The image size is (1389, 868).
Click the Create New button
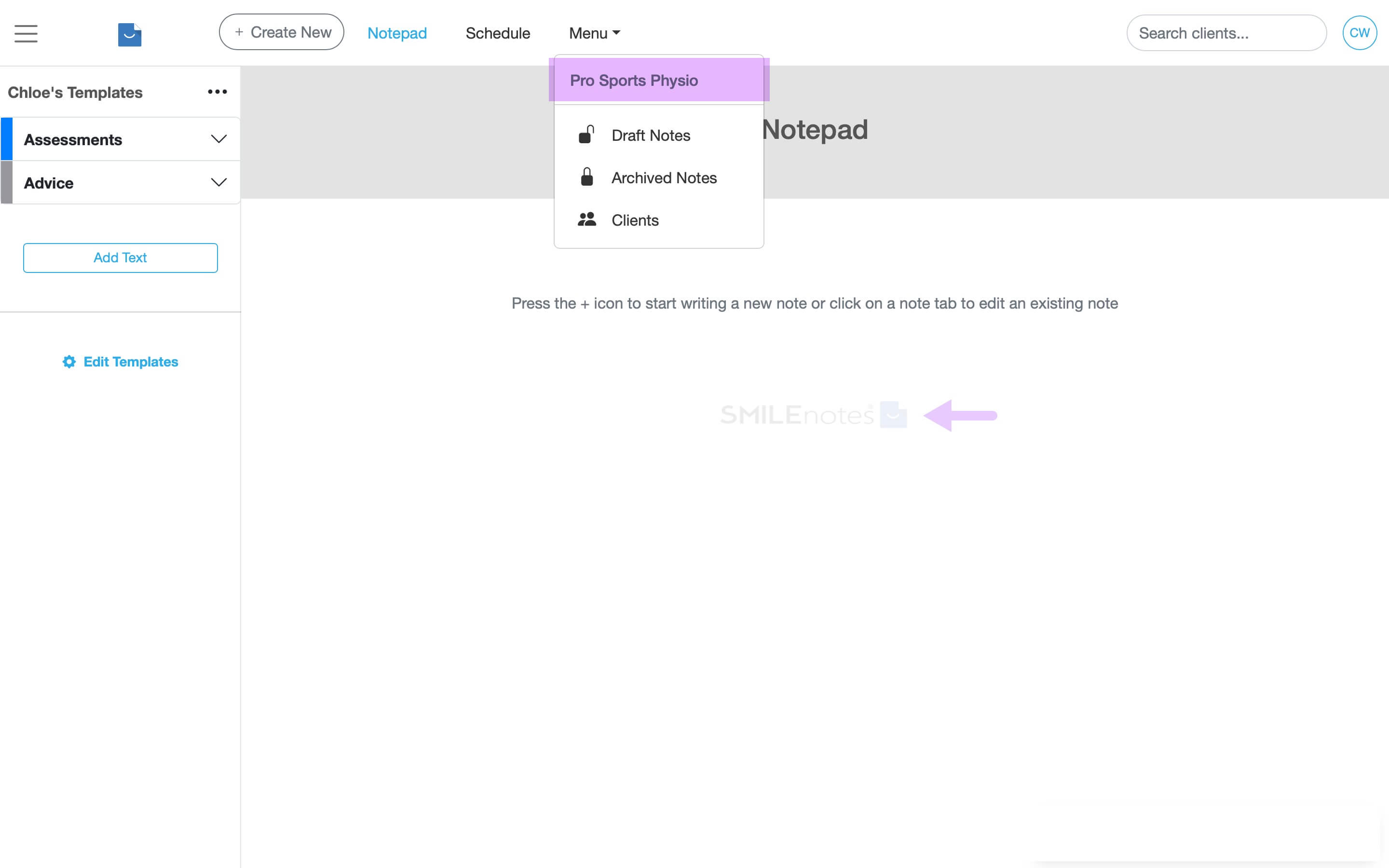pos(281,32)
